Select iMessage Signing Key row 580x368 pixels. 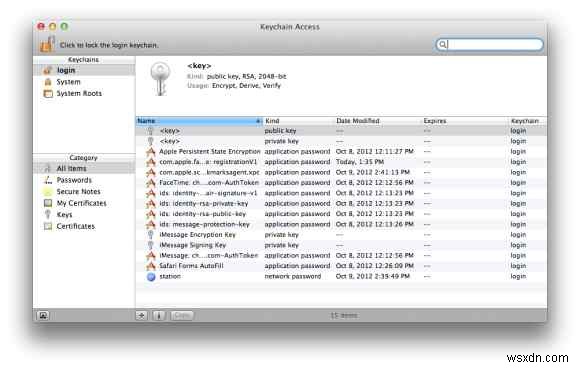click(341, 245)
